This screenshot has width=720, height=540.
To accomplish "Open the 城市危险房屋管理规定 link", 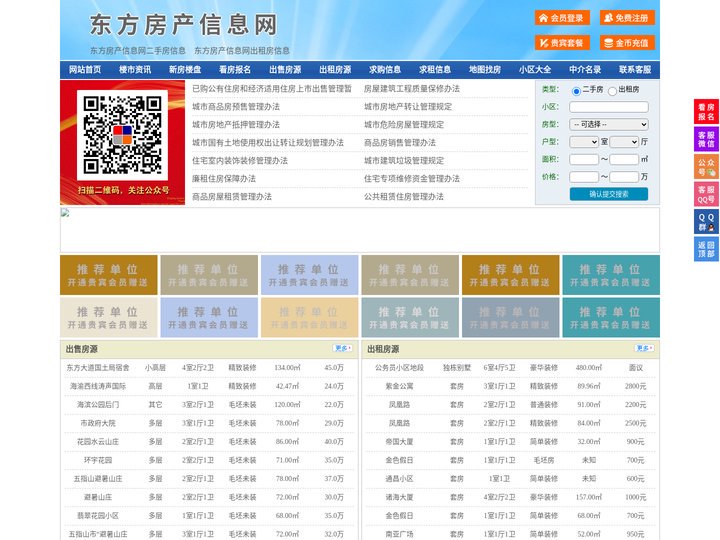I will click(x=404, y=124).
